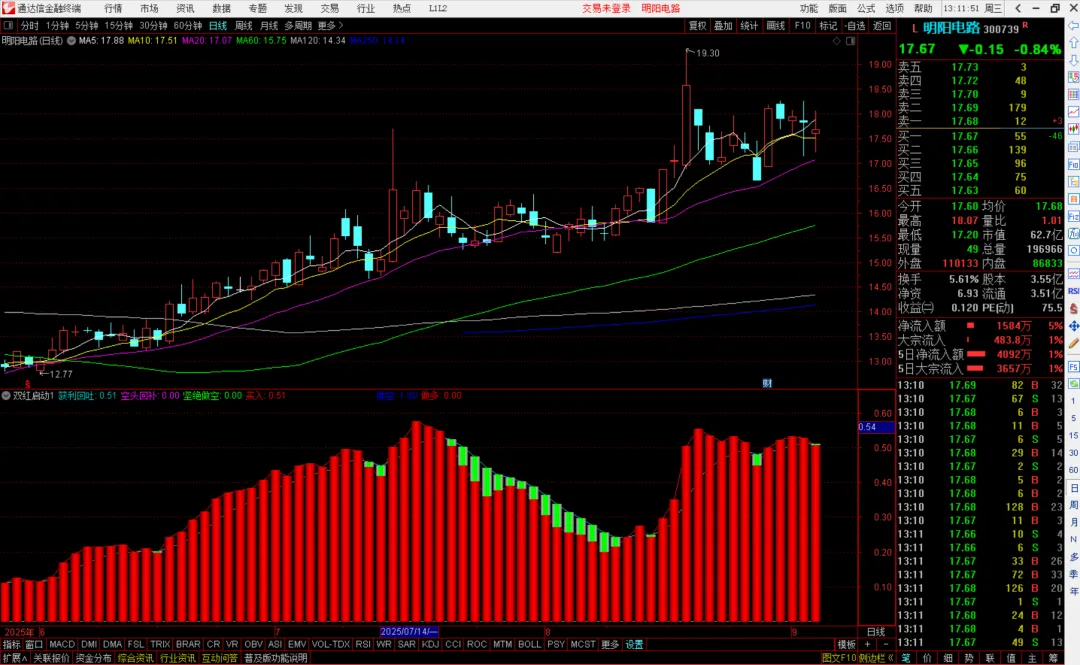Image resolution: width=1080 pixels, height=665 pixels.
Task: Click the 2025/07/14 date marker on timeline
Action: 409,631
